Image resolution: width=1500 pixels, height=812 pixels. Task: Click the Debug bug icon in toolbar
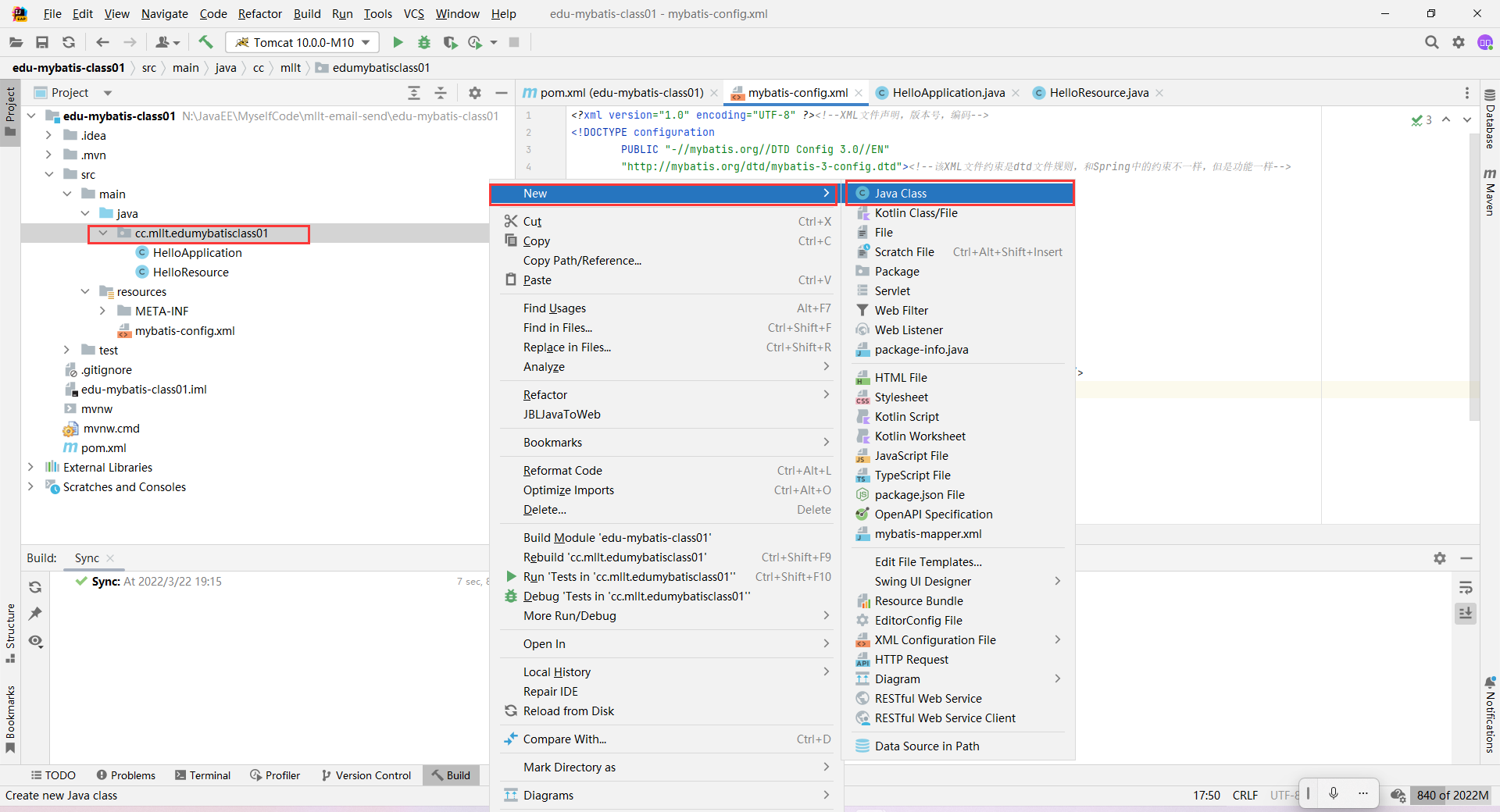point(424,42)
